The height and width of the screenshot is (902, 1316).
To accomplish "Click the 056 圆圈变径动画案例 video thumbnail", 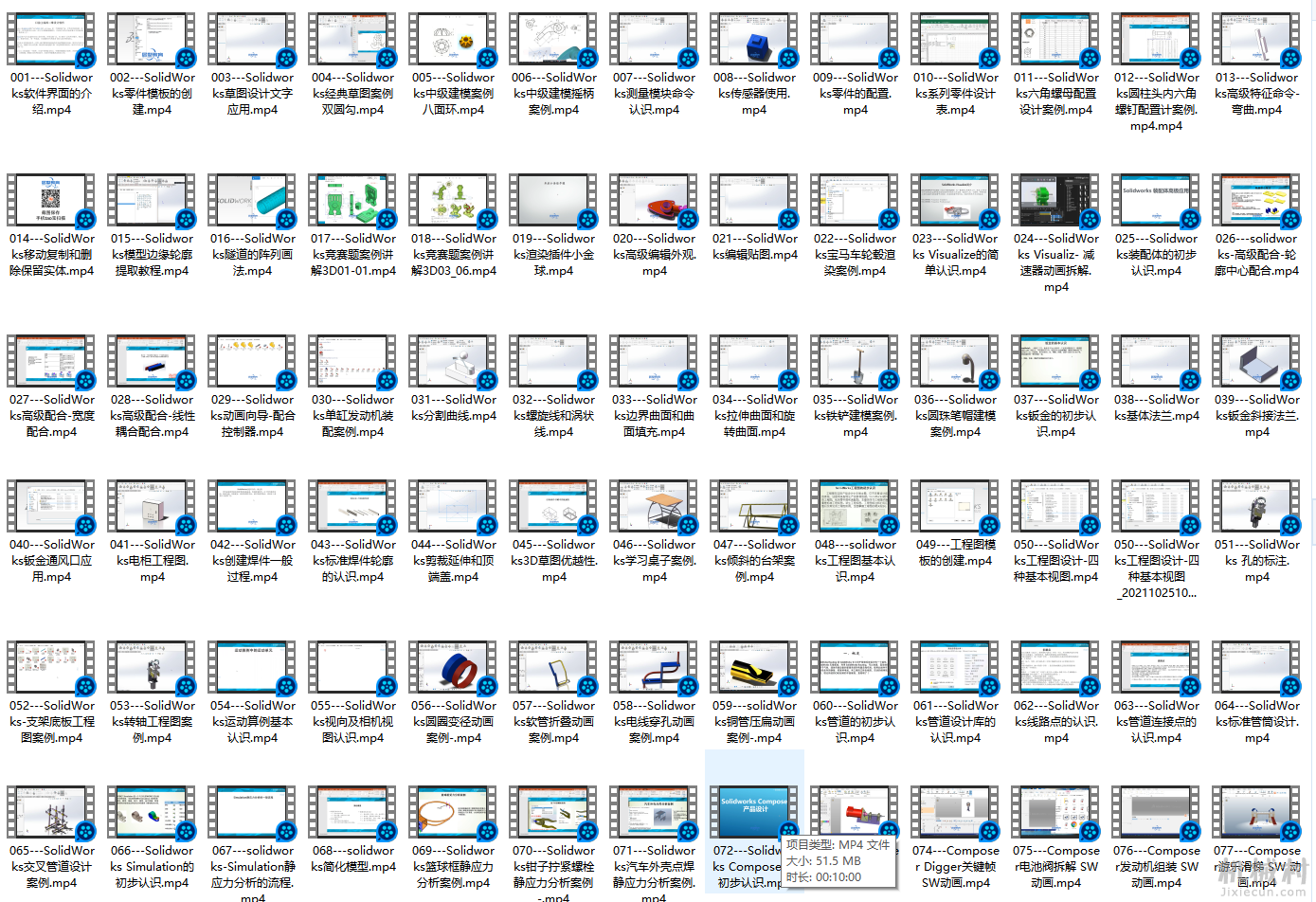I will click(x=453, y=668).
